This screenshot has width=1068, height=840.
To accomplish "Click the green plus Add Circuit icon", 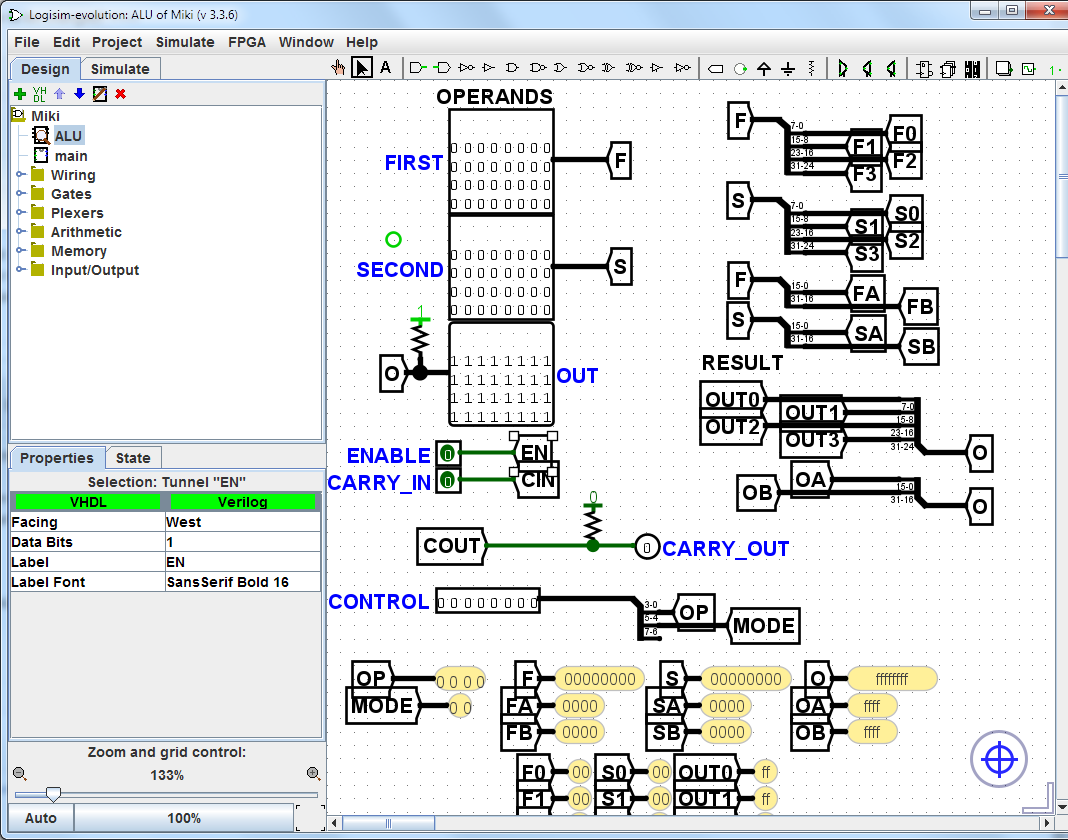I will tap(20, 94).
